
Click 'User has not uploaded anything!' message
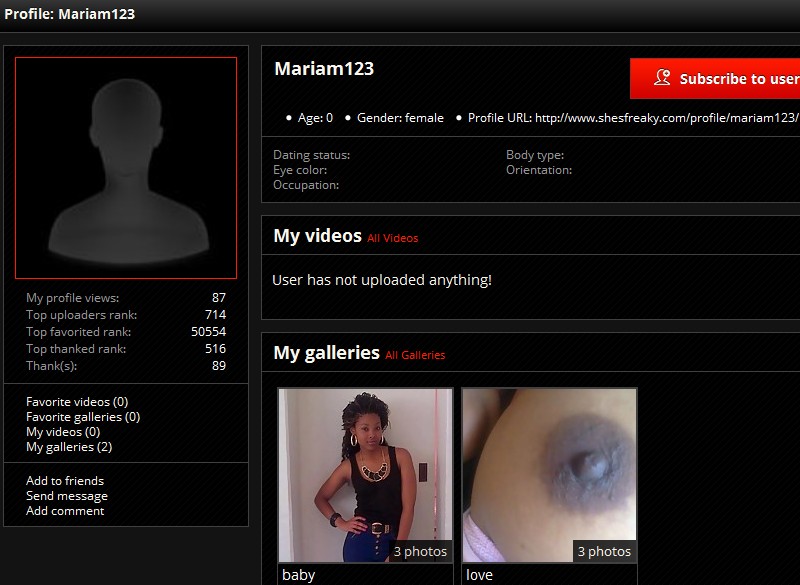tap(382, 280)
